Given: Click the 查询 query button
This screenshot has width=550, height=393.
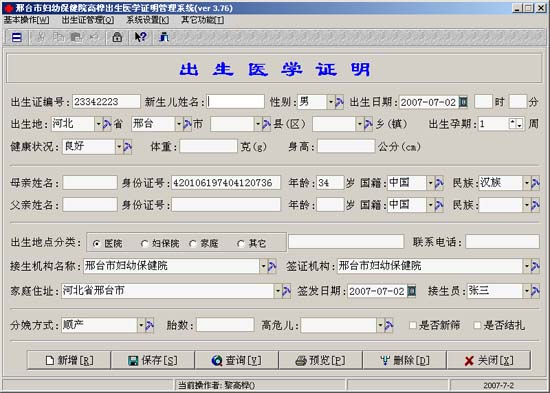Looking at the screenshot, I should click(x=236, y=360).
